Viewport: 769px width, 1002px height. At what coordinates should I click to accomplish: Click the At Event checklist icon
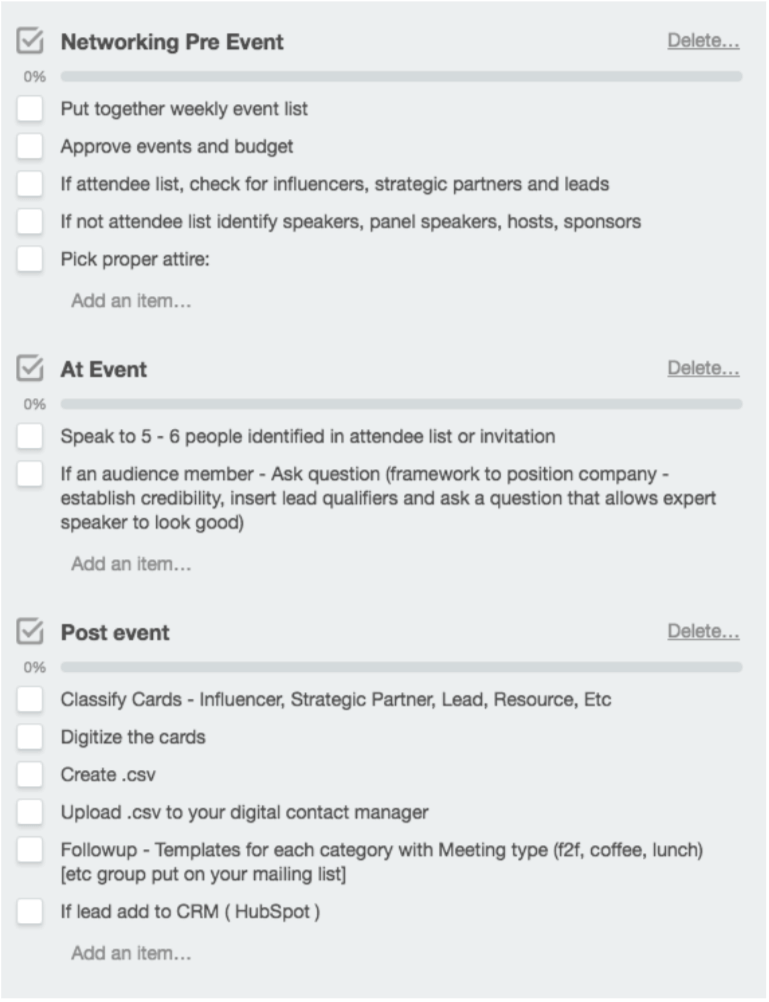click(30, 369)
